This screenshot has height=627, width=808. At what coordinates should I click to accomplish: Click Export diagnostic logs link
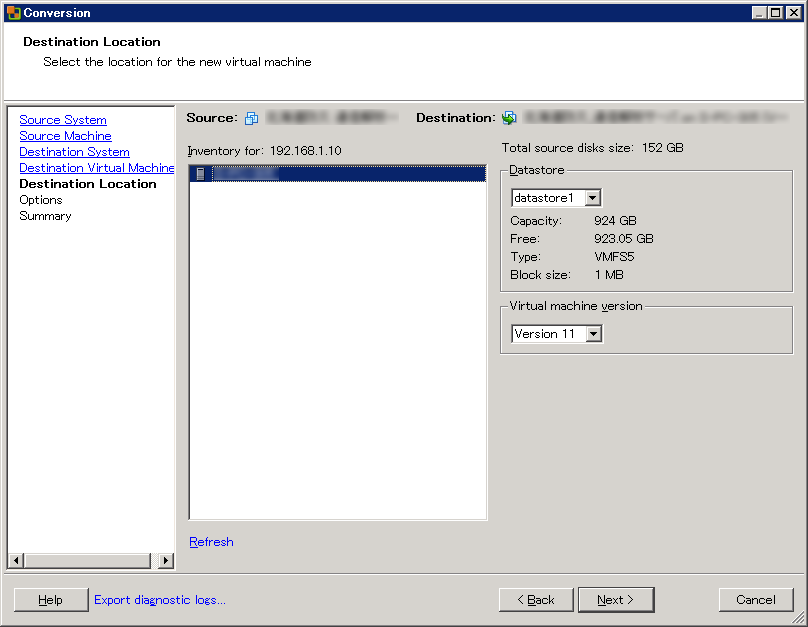tap(160, 600)
